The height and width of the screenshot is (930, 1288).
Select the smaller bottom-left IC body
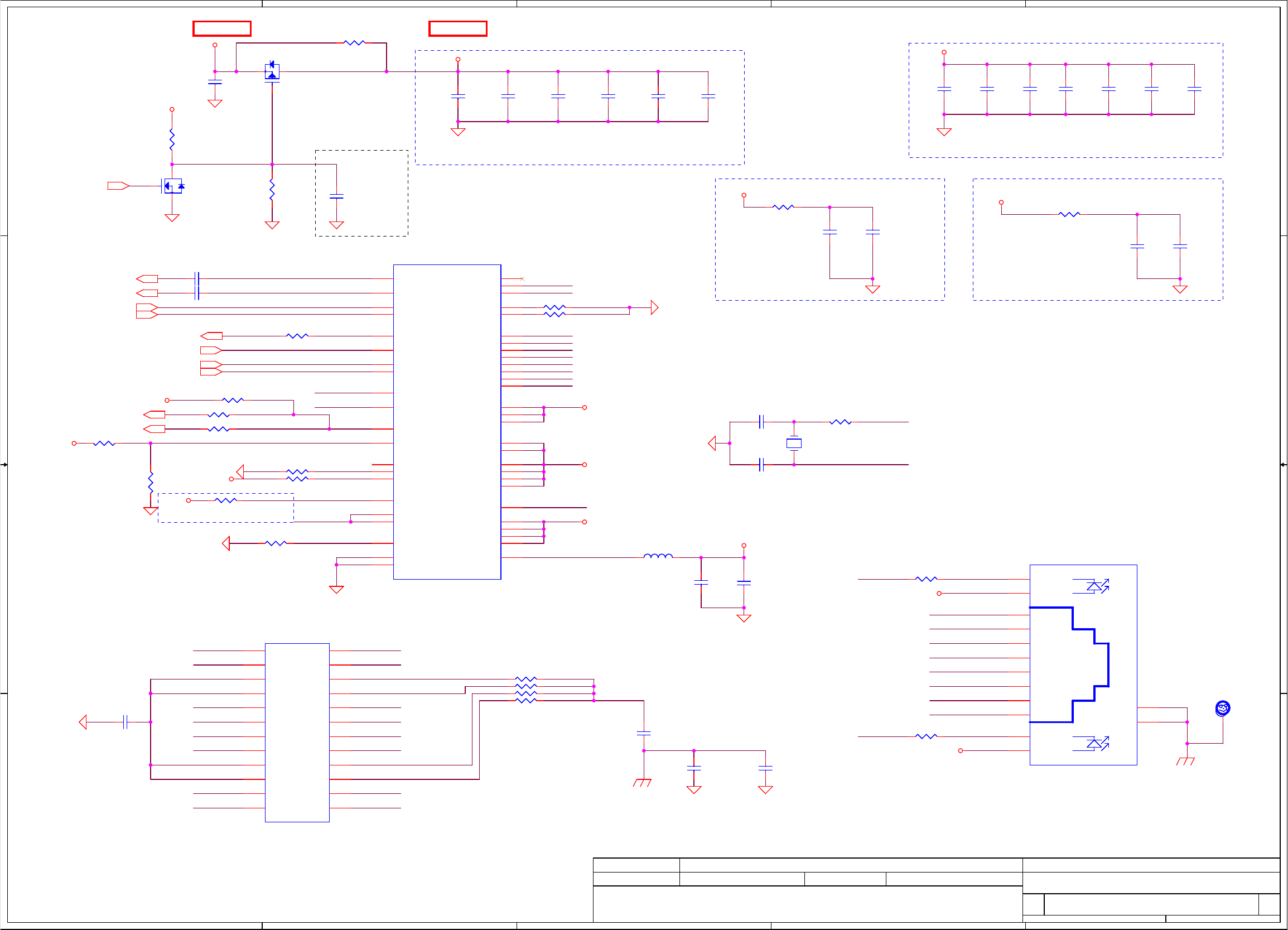[297, 733]
